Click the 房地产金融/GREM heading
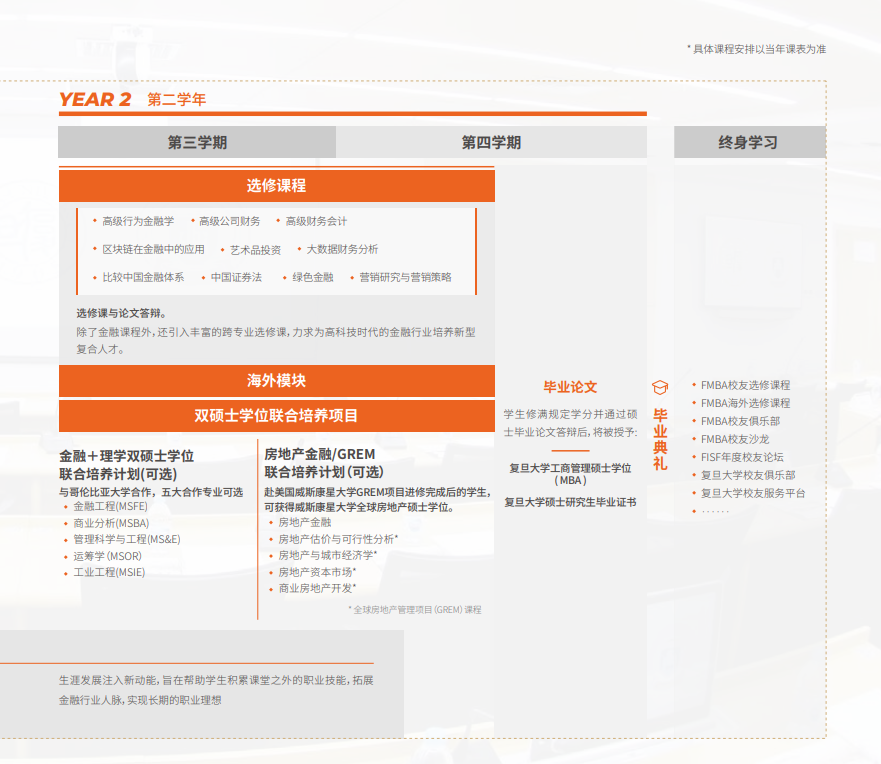The height and width of the screenshot is (764, 881). (x=320, y=454)
